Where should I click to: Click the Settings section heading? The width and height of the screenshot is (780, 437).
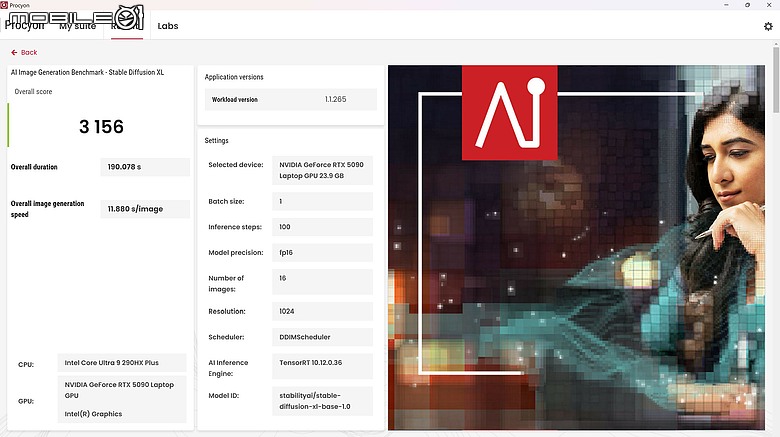216,140
